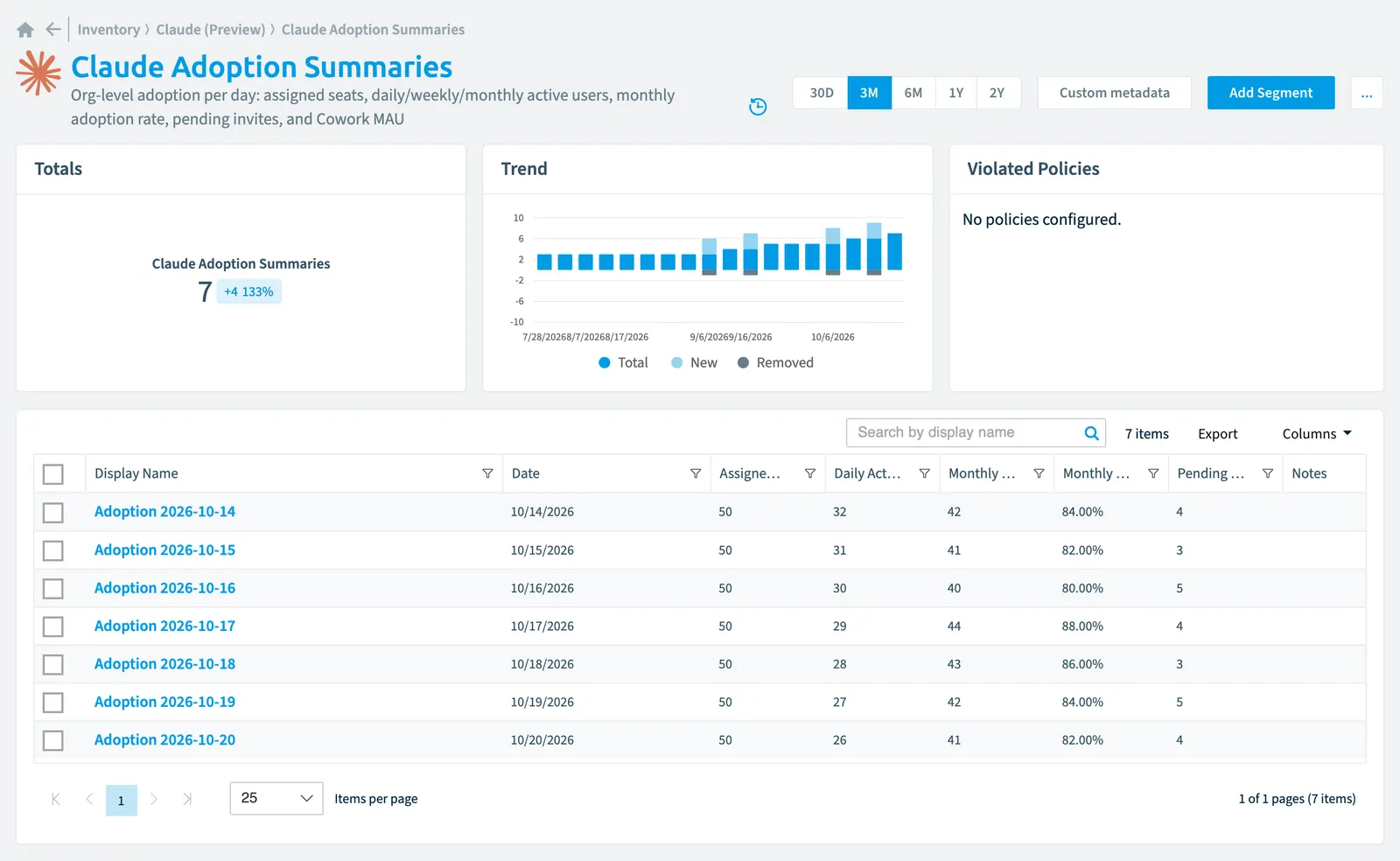This screenshot has height=861, width=1400.
Task: Open Custom metadata
Action: point(1114,93)
